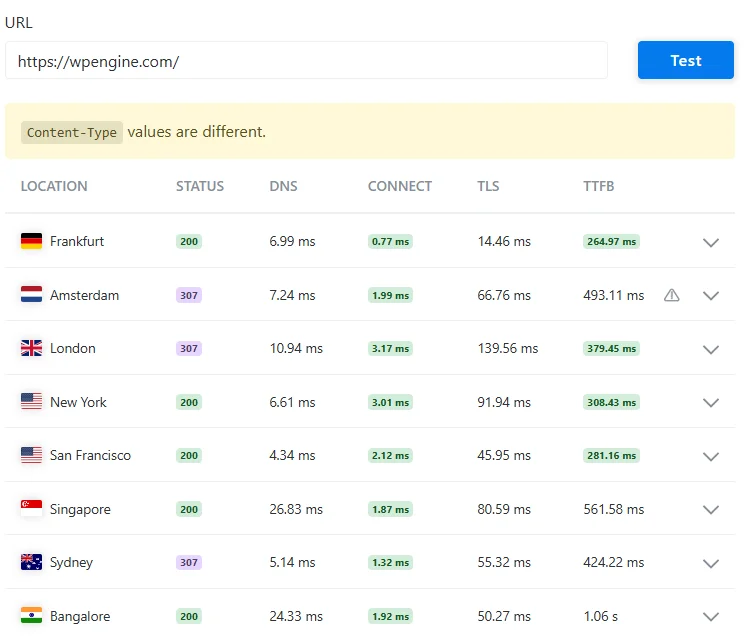Click the Singapore flag icon
This screenshot has height=637, width=752.
coord(31,508)
